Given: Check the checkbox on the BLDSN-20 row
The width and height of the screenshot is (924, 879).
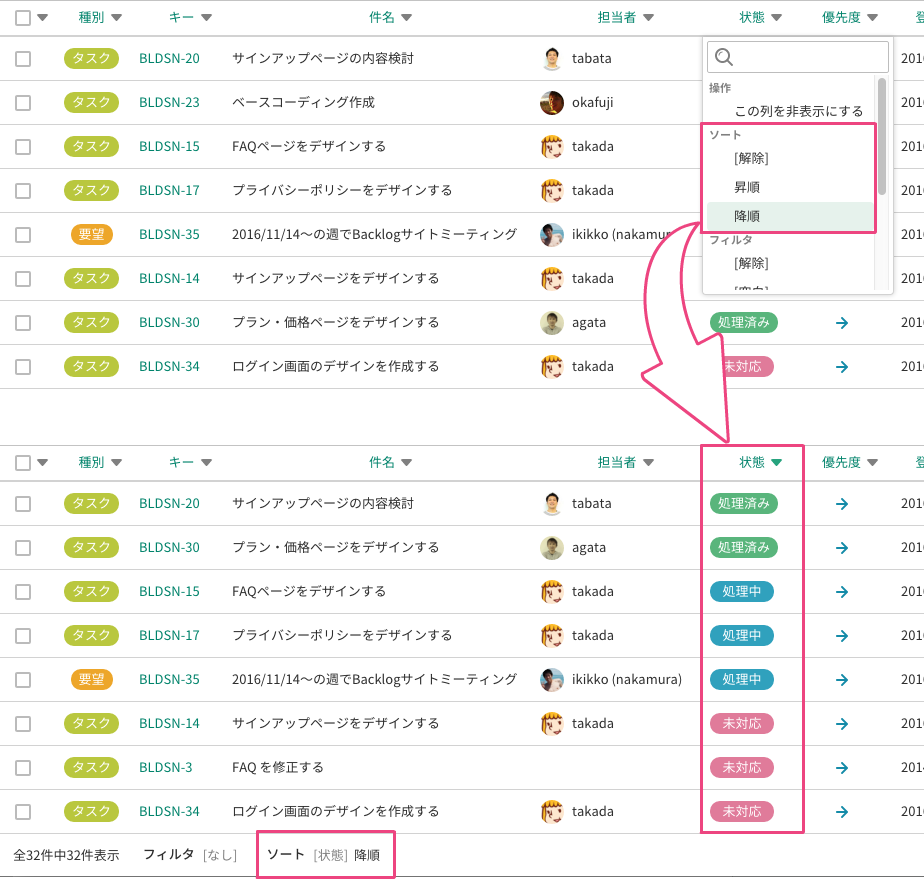Looking at the screenshot, I should 22,58.
